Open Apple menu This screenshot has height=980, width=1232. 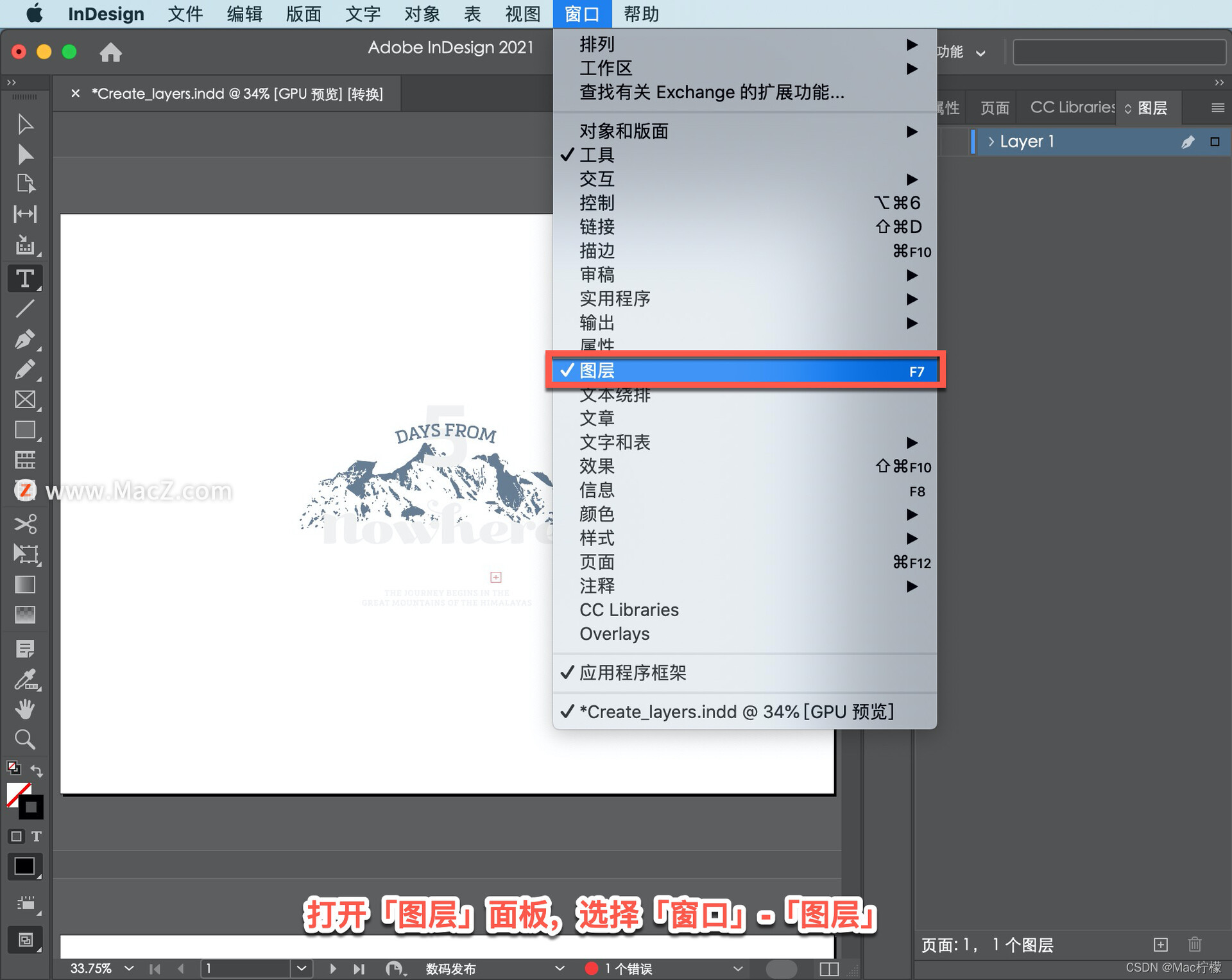[x=34, y=13]
